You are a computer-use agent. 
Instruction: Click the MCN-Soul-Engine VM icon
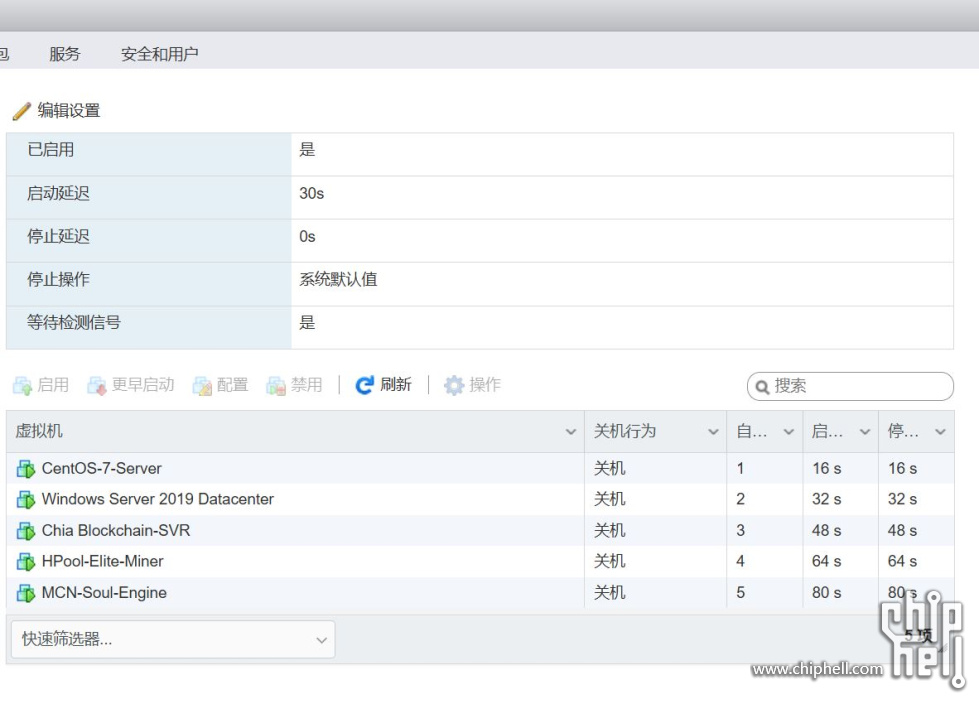pyautogui.click(x=26, y=593)
